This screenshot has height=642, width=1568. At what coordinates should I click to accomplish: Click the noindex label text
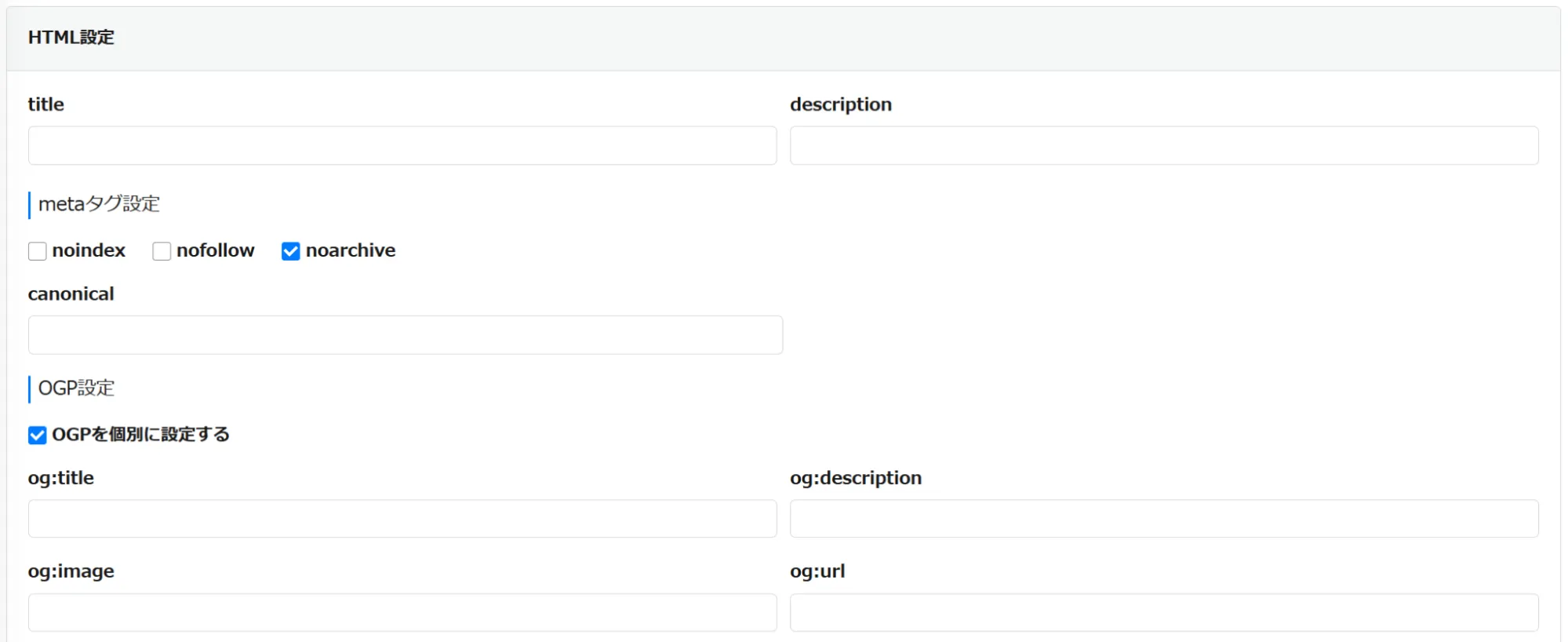[89, 250]
